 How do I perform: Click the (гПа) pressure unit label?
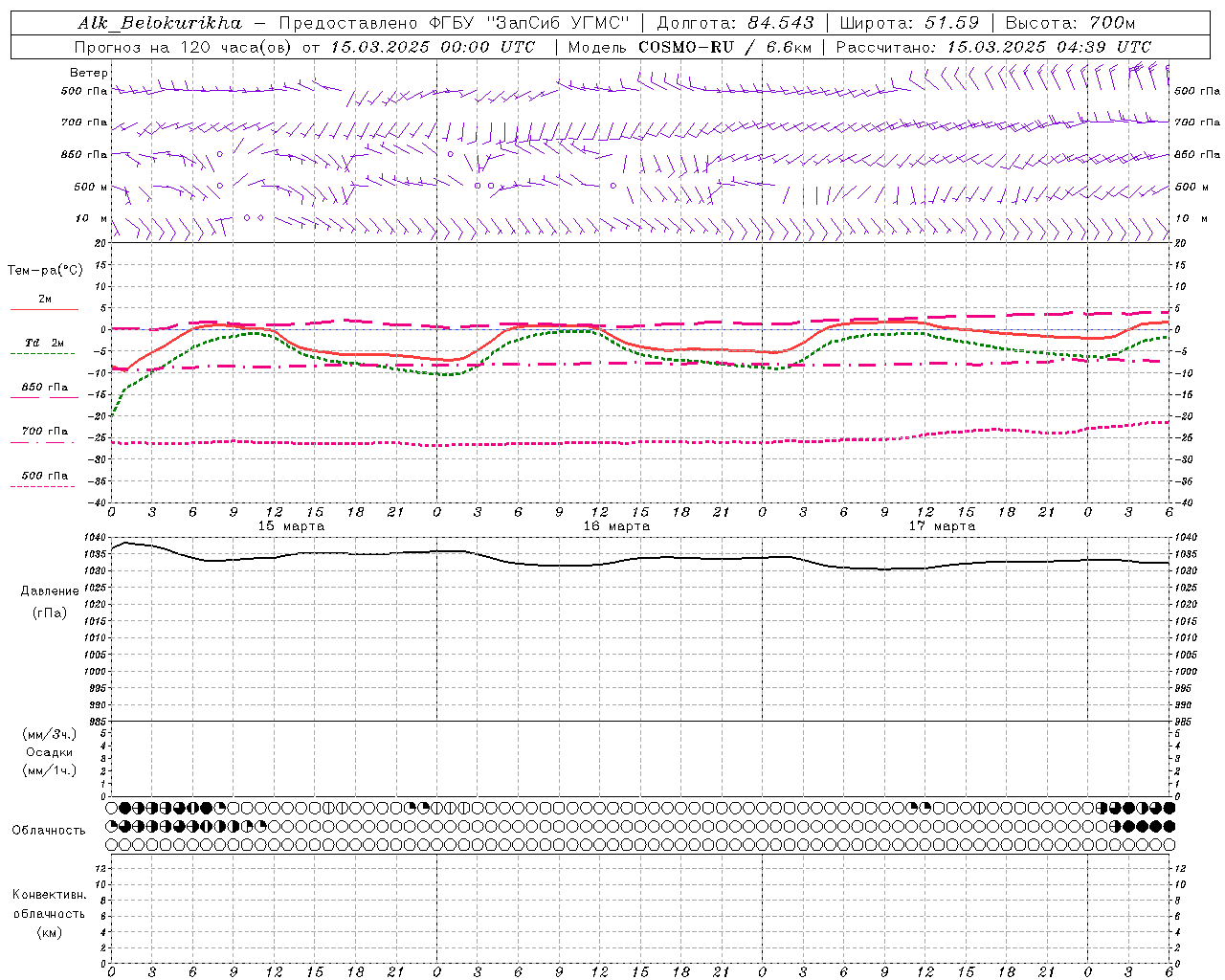(x=50, y=612)
